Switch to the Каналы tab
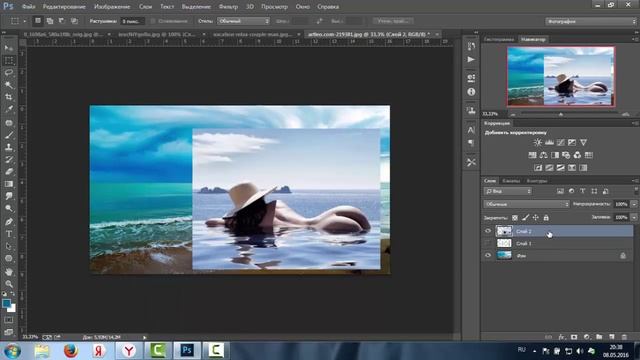Screen dimensions: 640x360 [511, 180]
